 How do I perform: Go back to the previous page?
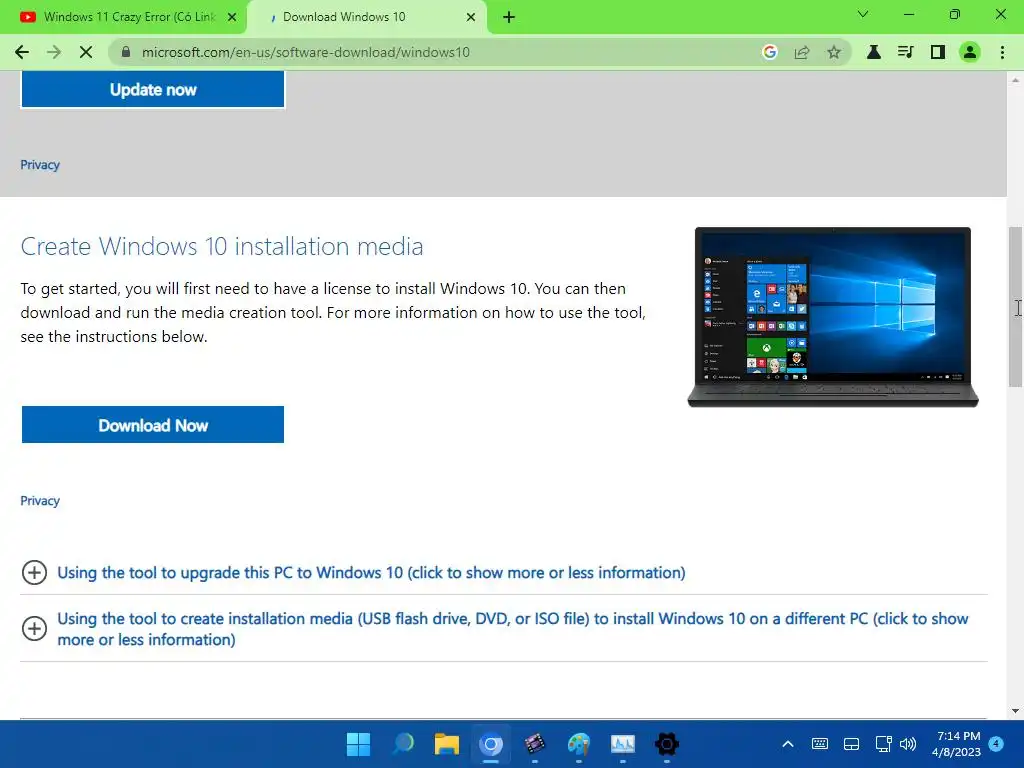click(22, 52)
